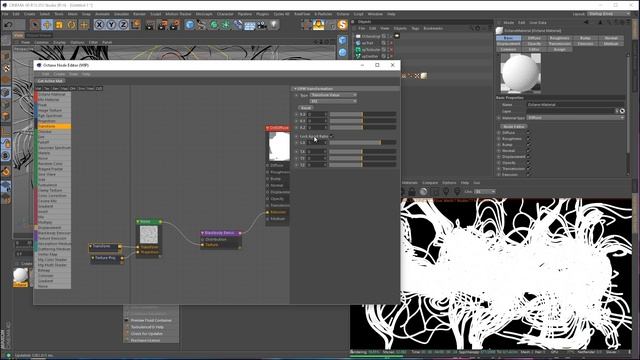Activate the Scale tool icon

point(59,25)
